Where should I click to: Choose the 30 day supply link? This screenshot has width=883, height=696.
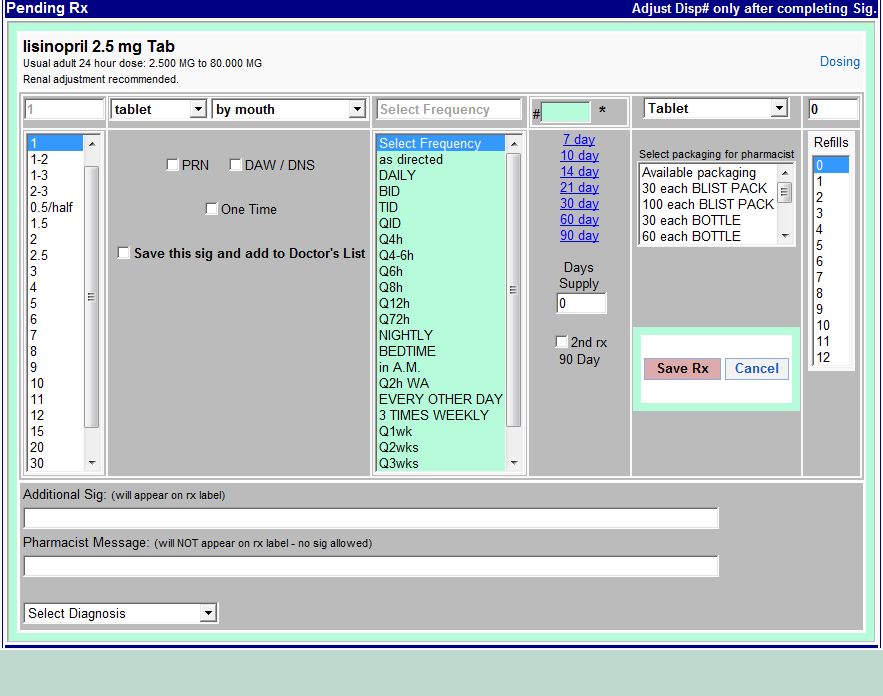[x=579, y=203]
